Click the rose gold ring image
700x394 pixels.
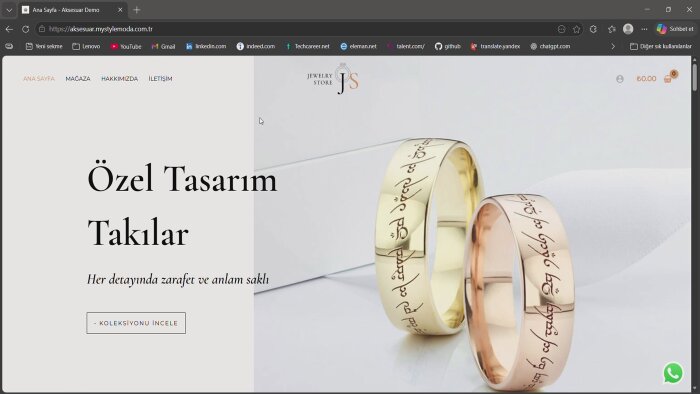click(x=520, y=292)
